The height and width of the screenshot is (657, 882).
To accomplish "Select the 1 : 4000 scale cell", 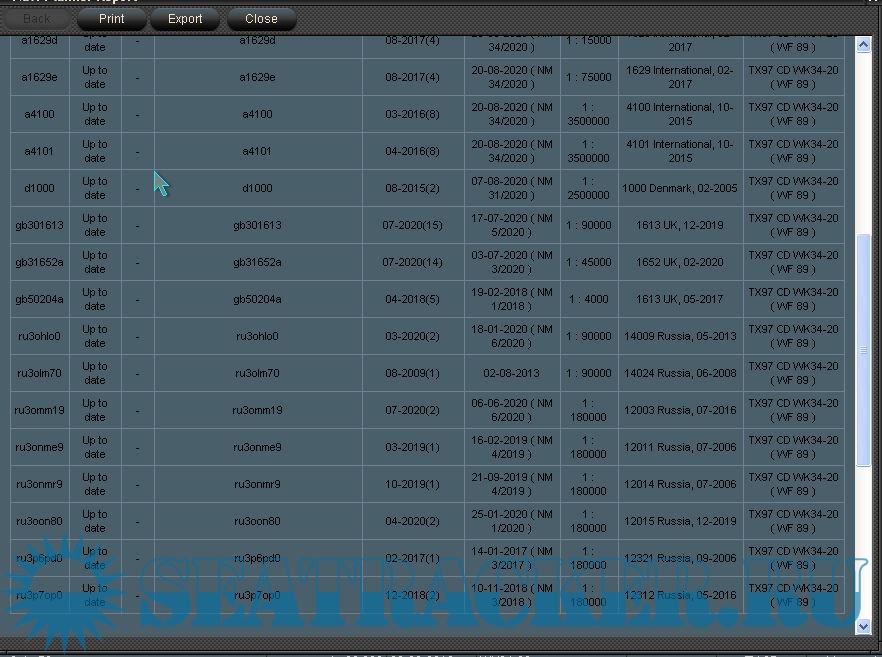I will (x=588, y=300).
